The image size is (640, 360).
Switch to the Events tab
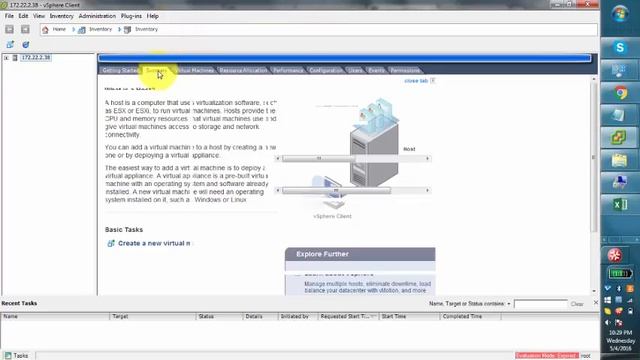pos(376,70)
